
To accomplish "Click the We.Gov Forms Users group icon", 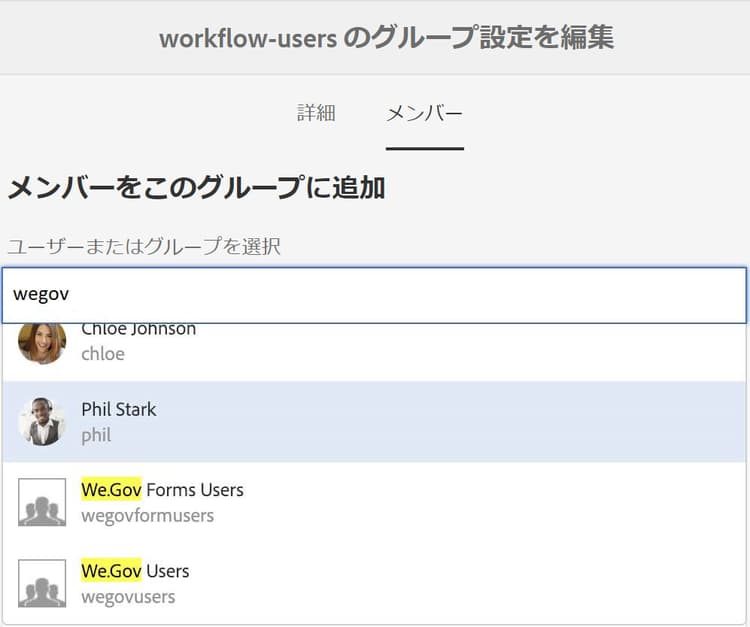I will pos(42,502).
